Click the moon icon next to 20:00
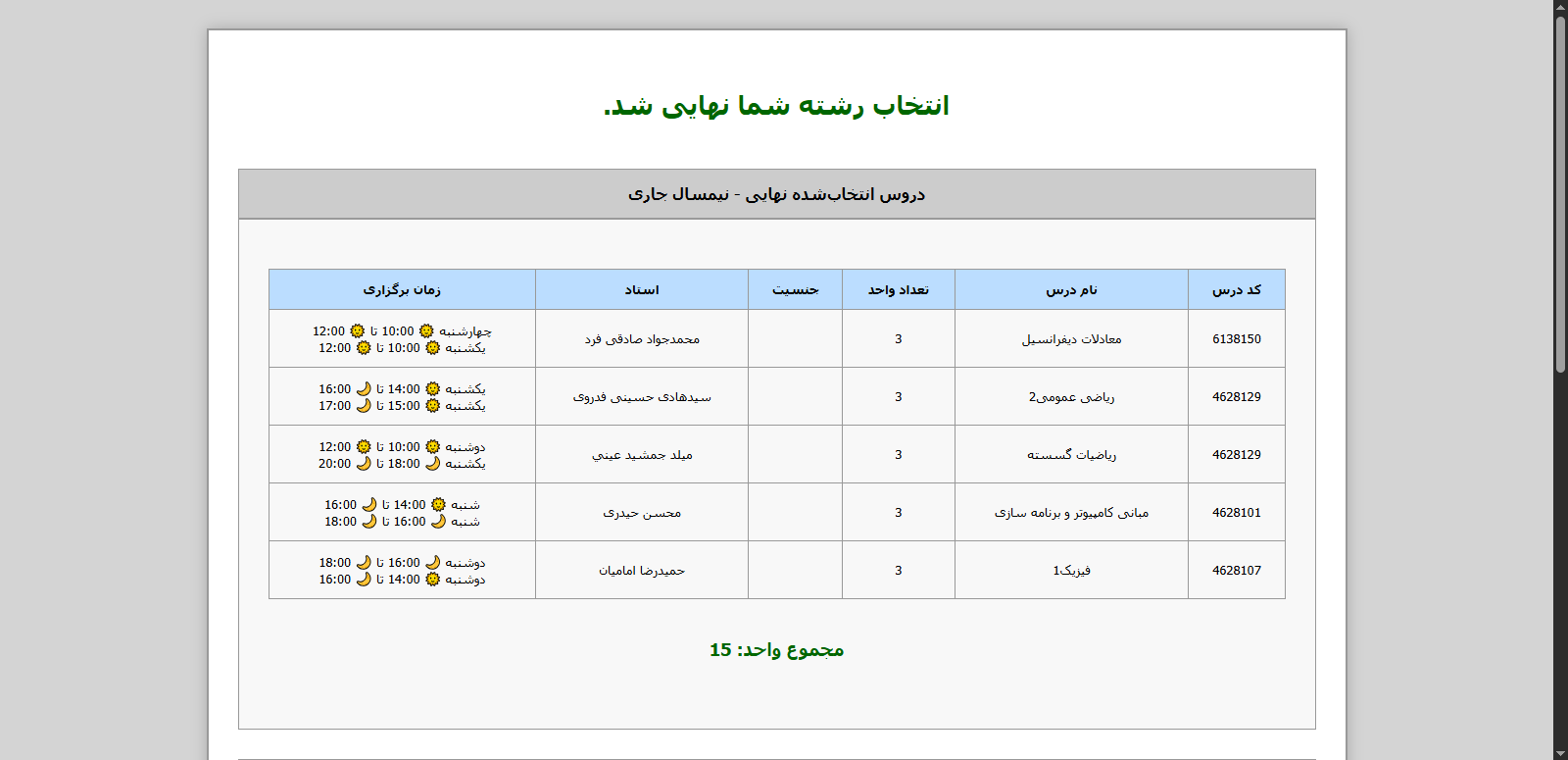Screen dimensions: 1568x760 click(x=364, y=464)
